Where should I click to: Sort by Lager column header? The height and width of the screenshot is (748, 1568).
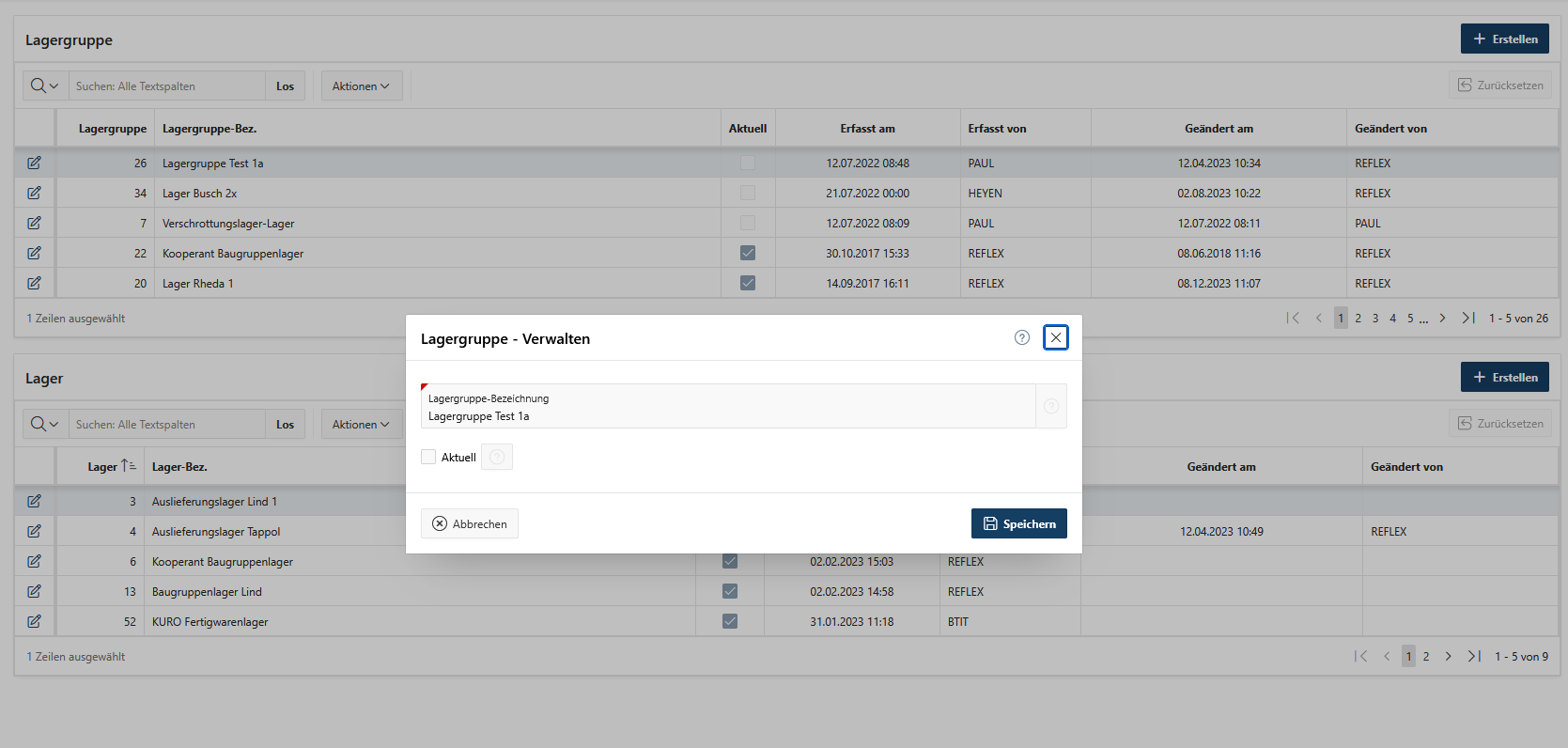[x=102, y=467]
